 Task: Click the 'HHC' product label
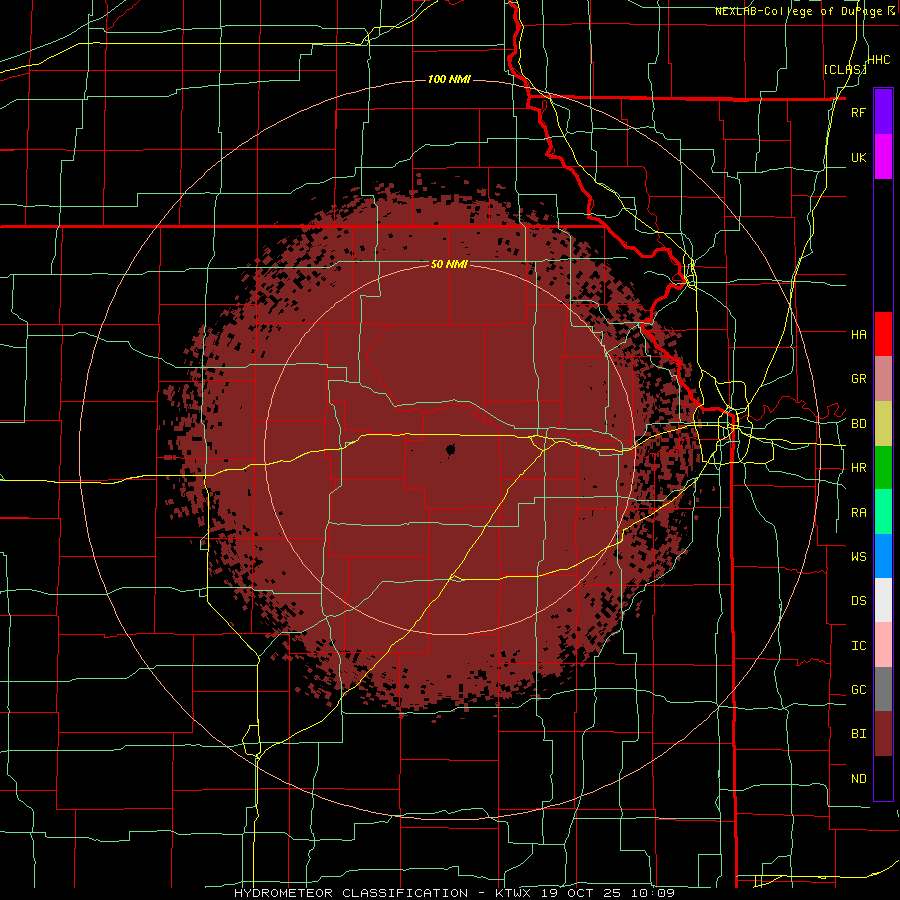tap(879, 60)
